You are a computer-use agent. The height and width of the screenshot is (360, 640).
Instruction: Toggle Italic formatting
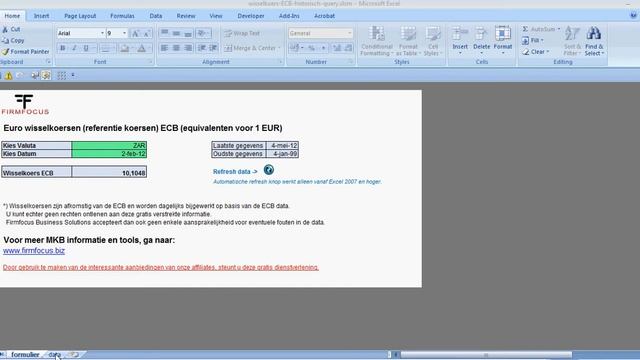tap(74, 48)
